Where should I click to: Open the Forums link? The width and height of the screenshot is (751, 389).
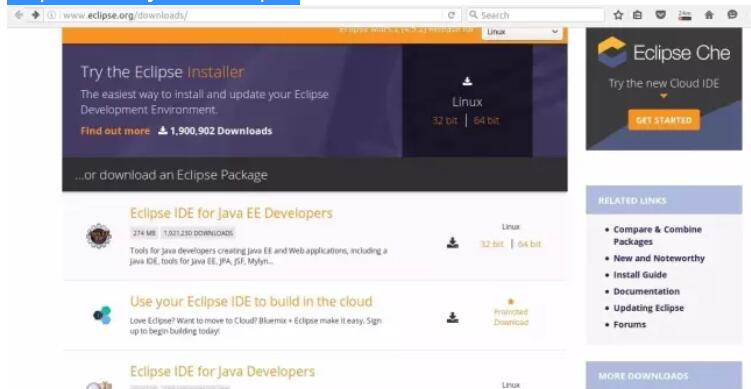(x=630, y=324)
